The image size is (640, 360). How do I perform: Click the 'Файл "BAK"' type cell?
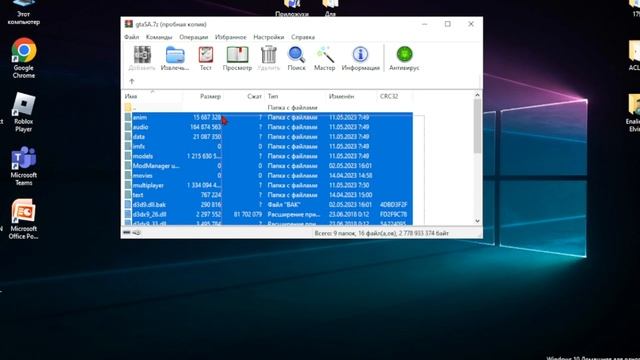284,204
